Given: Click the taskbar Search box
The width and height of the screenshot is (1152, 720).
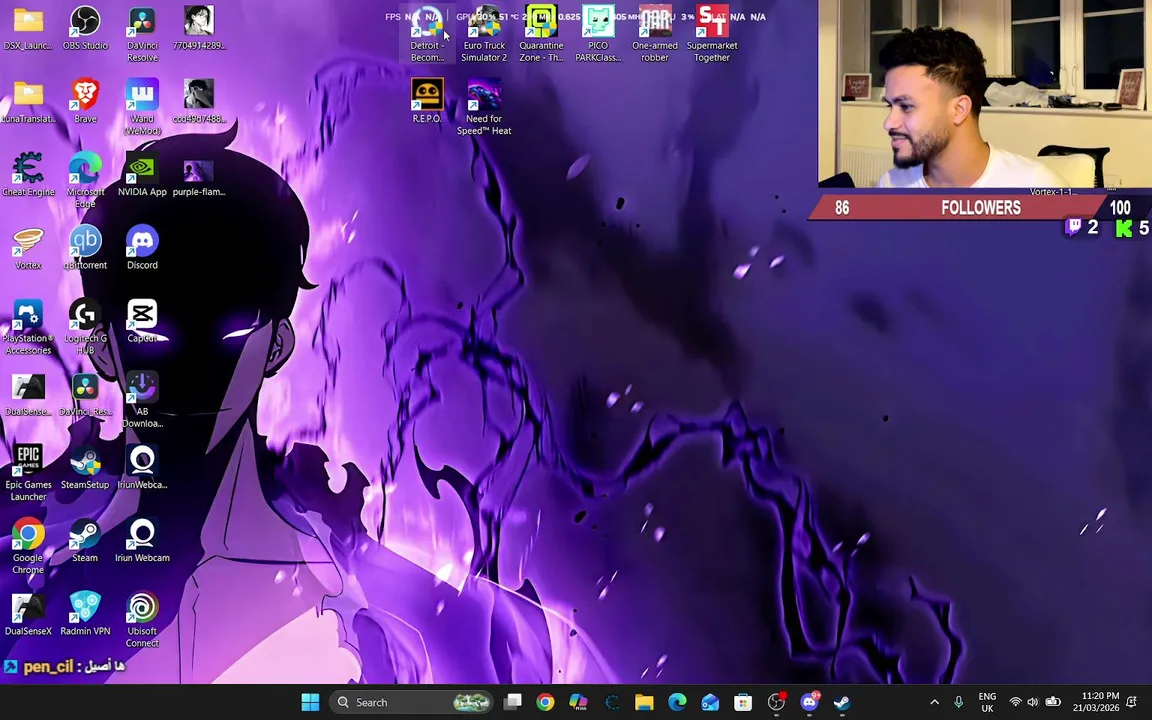Looking at the screenshot, I should click(x=411, y=702).
